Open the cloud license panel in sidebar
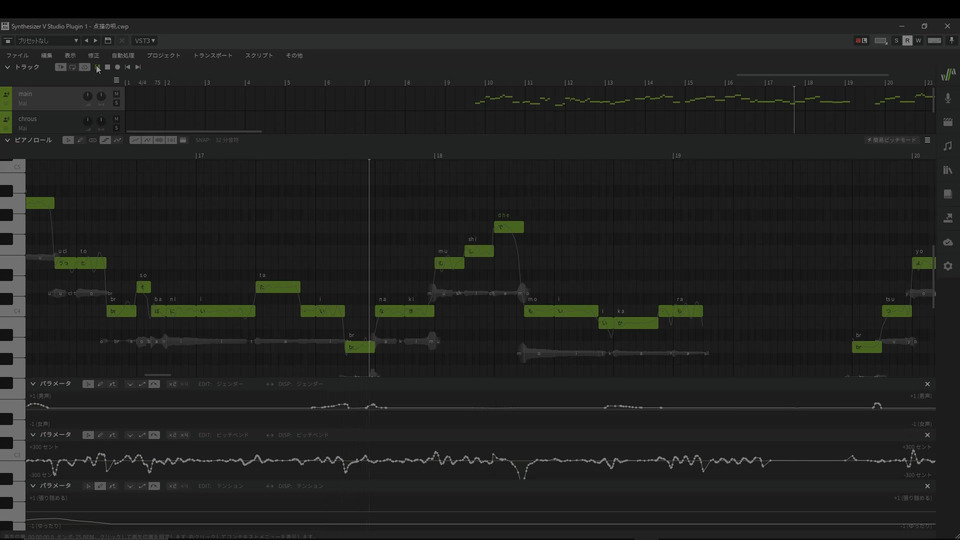The image size is (960, 540). pyautogui.click(x=948, y=242)
